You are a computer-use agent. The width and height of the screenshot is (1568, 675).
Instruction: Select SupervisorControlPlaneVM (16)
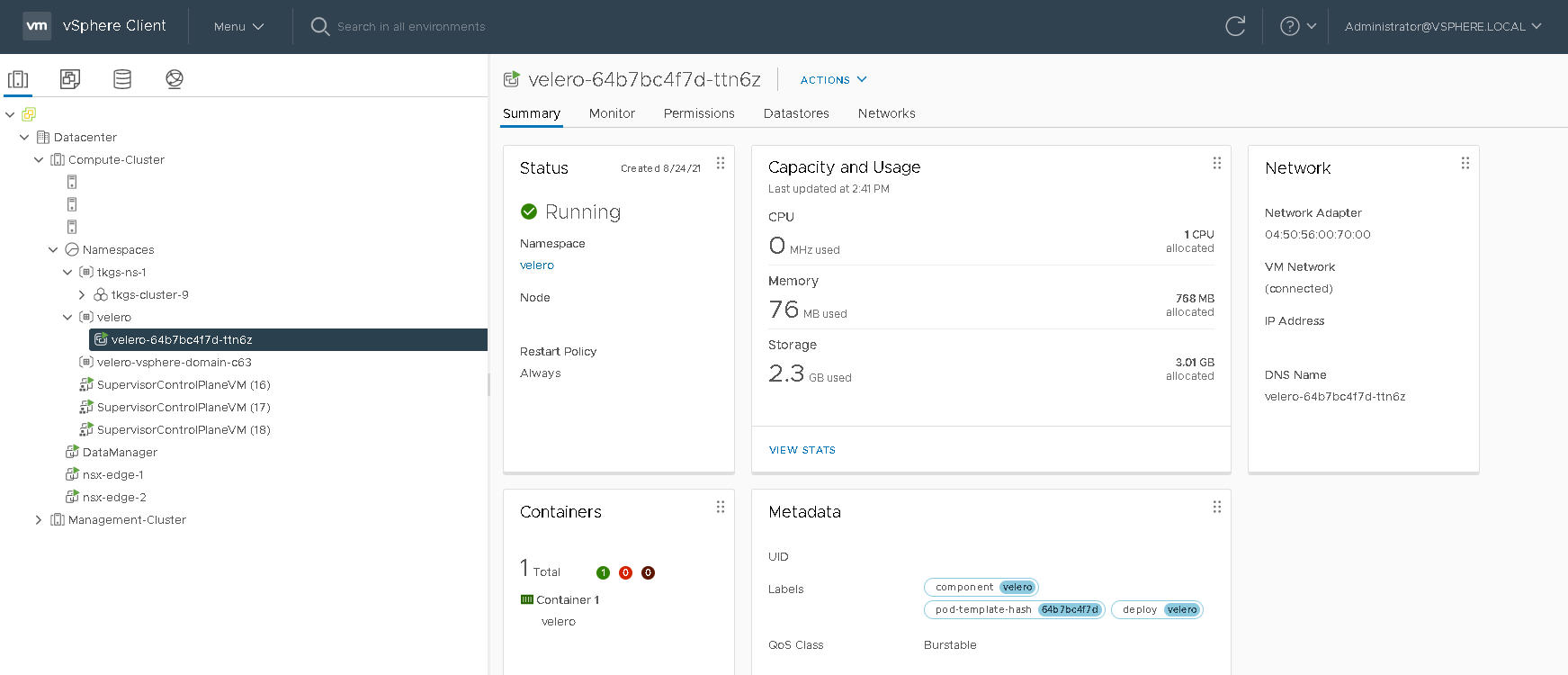click(184, 384)
